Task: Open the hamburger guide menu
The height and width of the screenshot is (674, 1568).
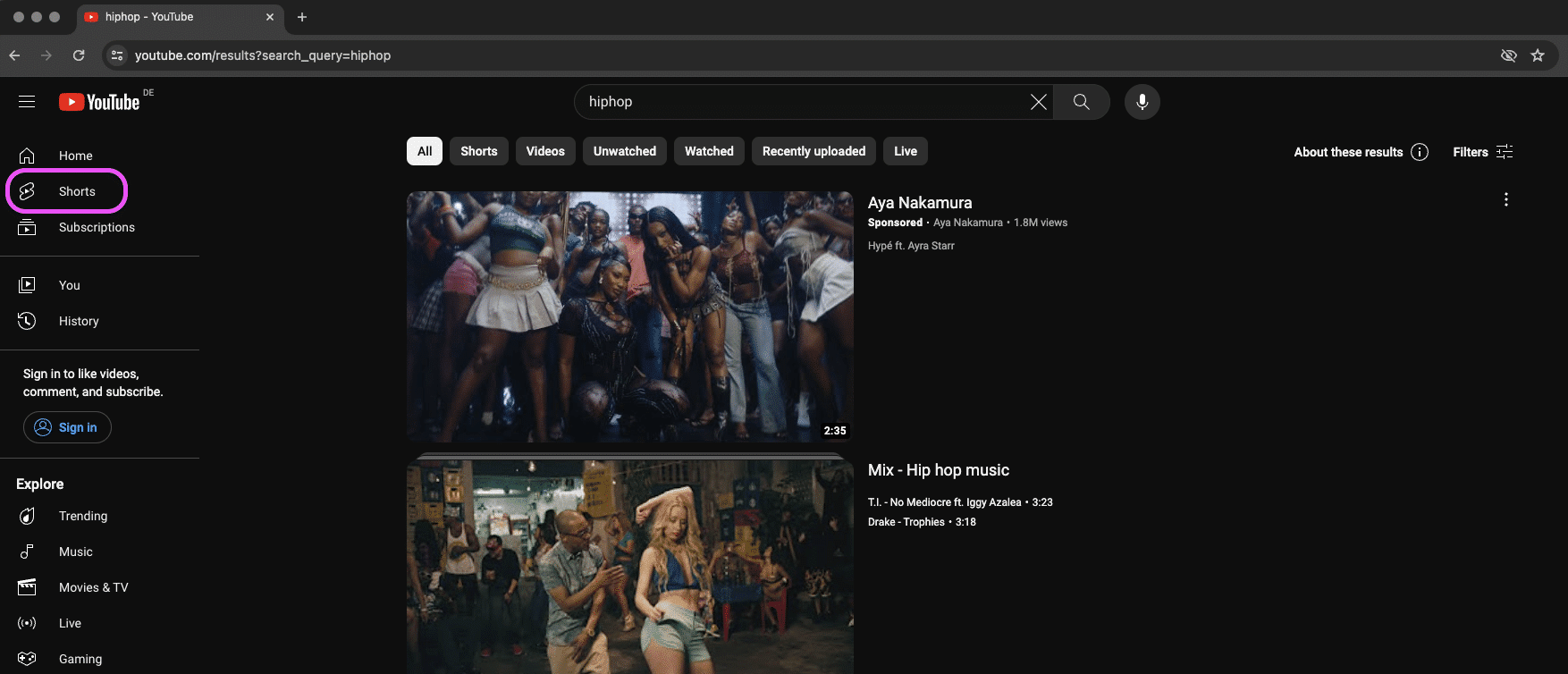Action: click(x=27, y=102)
